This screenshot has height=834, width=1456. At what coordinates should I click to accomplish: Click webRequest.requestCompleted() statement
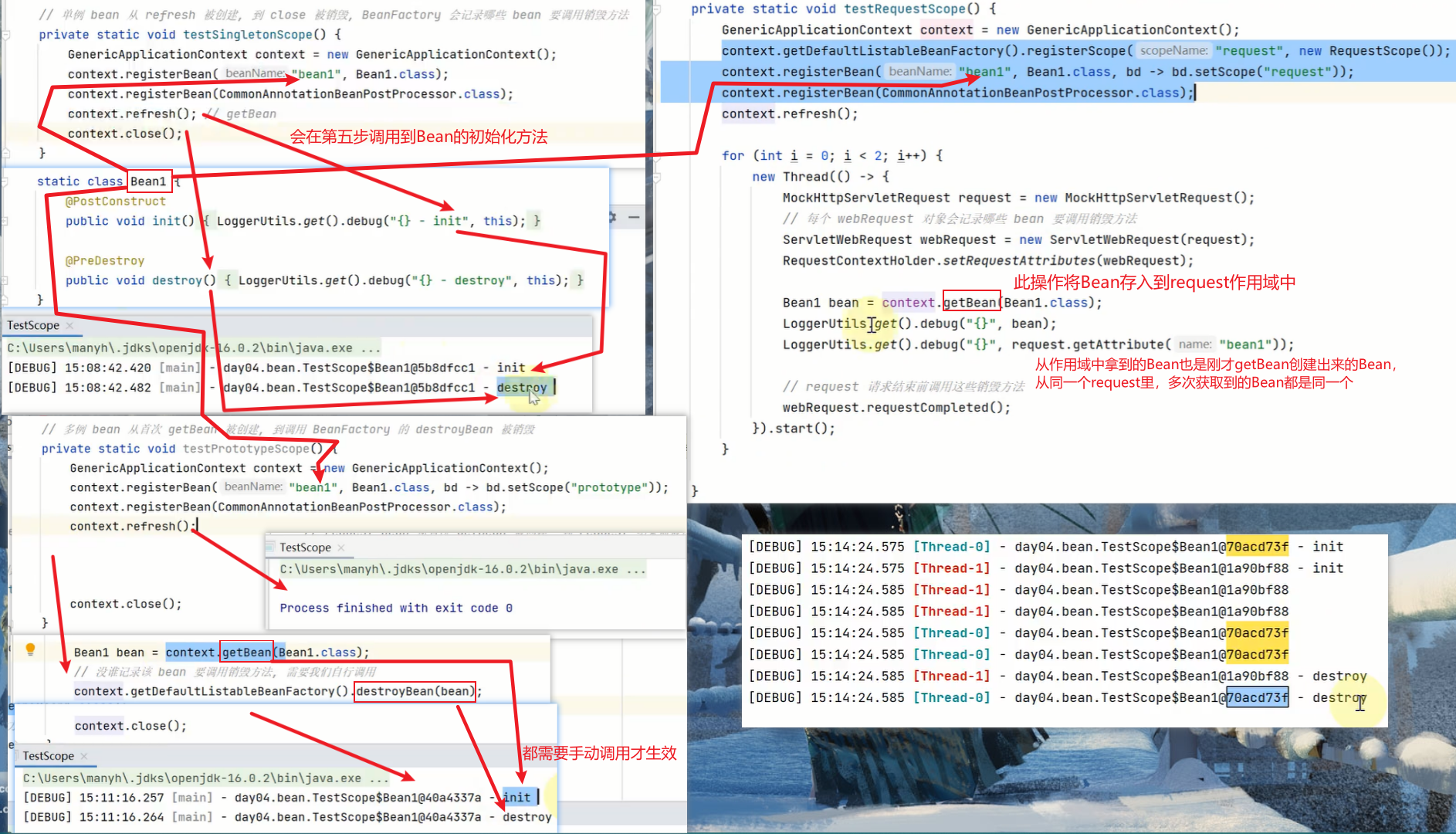click(896, 407)
